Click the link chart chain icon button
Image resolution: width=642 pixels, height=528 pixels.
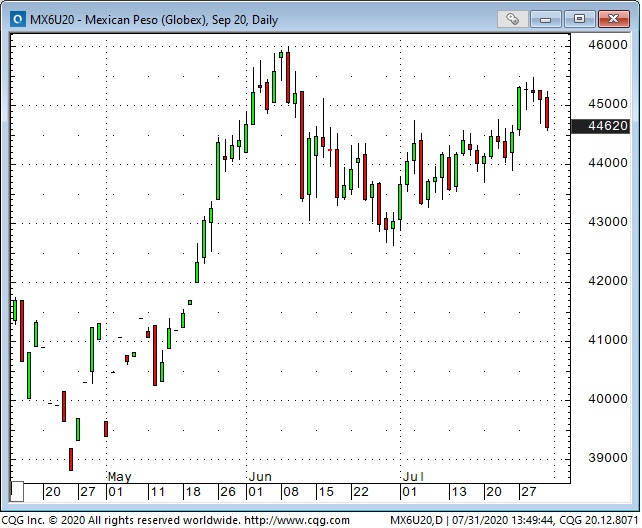coord(512,19)
